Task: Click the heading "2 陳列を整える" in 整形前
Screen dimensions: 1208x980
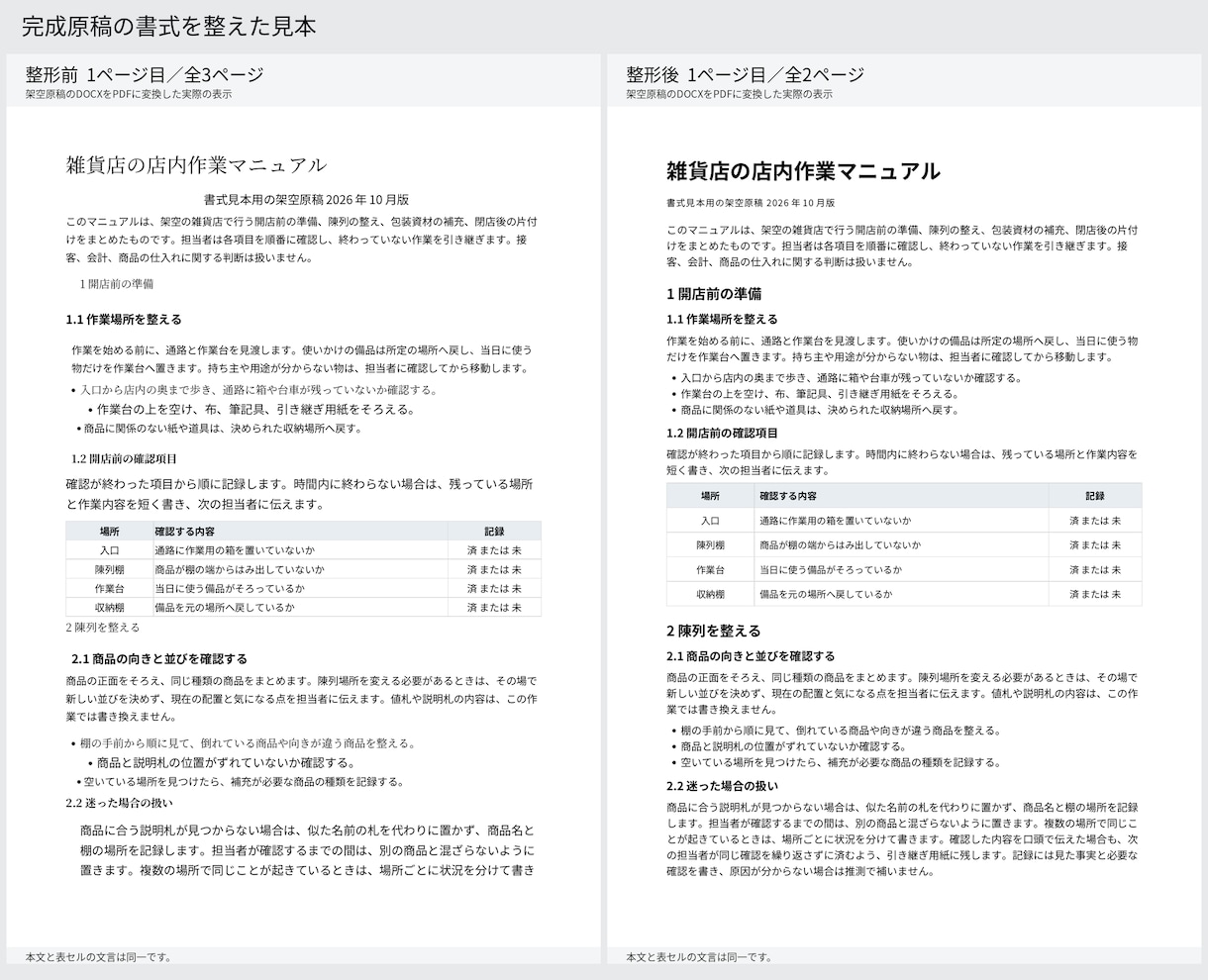Action: (x=103, y=627)
